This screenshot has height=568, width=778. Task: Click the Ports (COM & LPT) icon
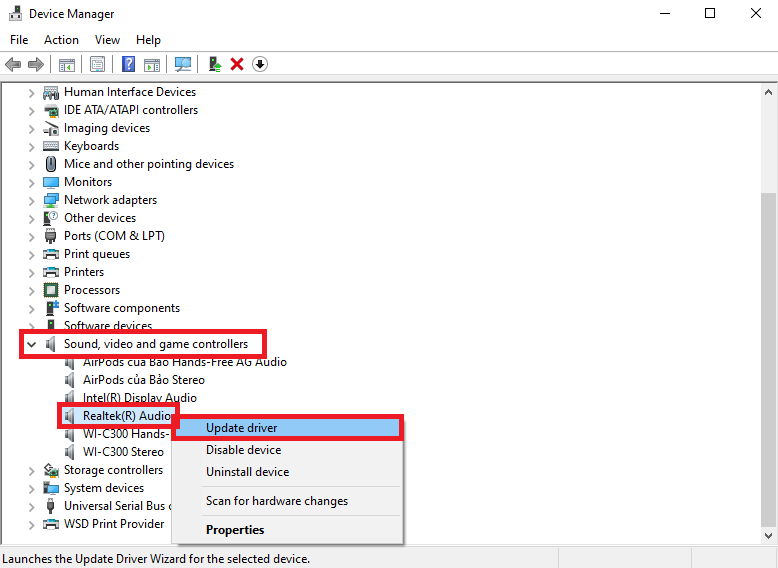coord(51,236)
